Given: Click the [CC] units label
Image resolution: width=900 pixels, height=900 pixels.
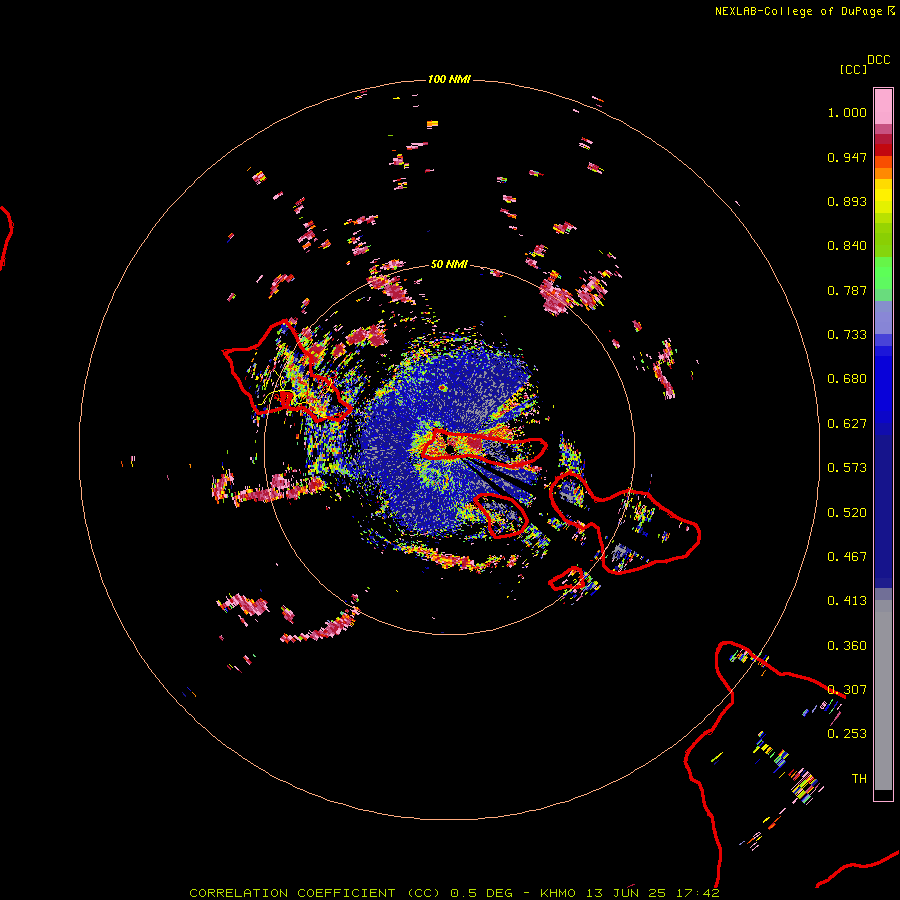Looking at the screenshot, I should tap(853, 69).
